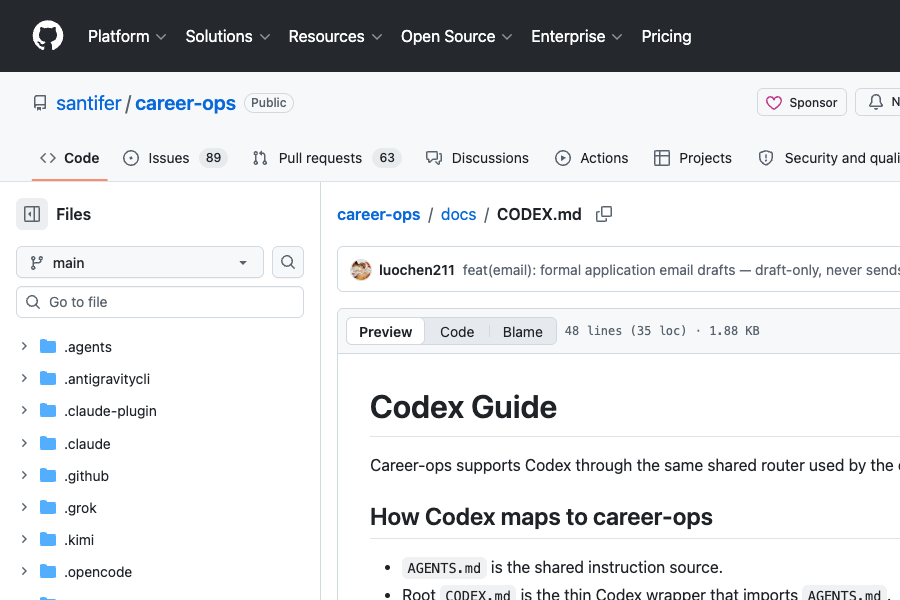
Task: Switch to the Code tab
Action: click(69, 158)
